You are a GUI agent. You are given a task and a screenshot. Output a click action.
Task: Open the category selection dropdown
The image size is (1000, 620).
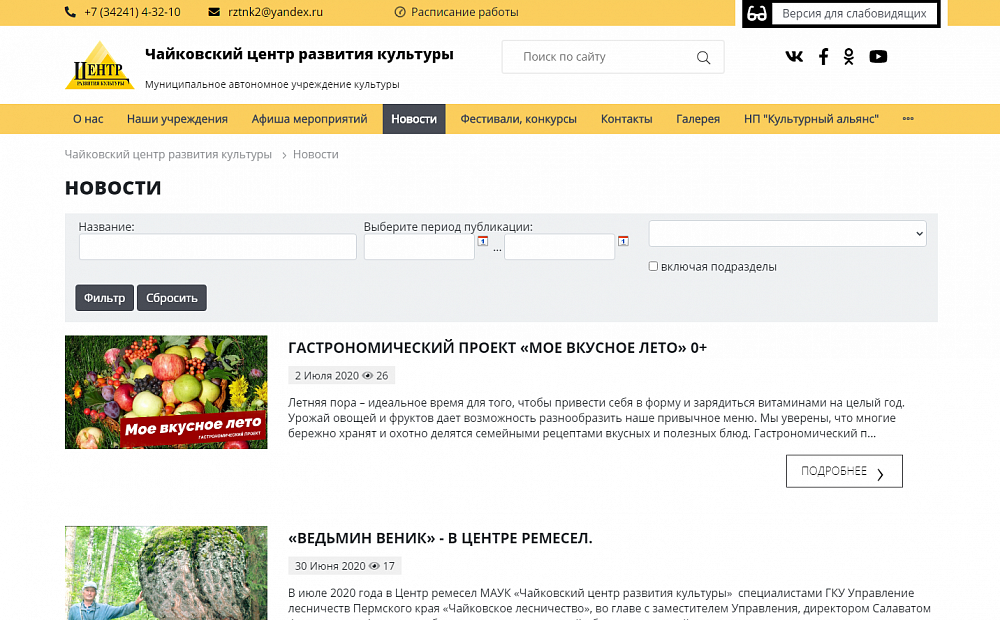[x=787, y=233]
